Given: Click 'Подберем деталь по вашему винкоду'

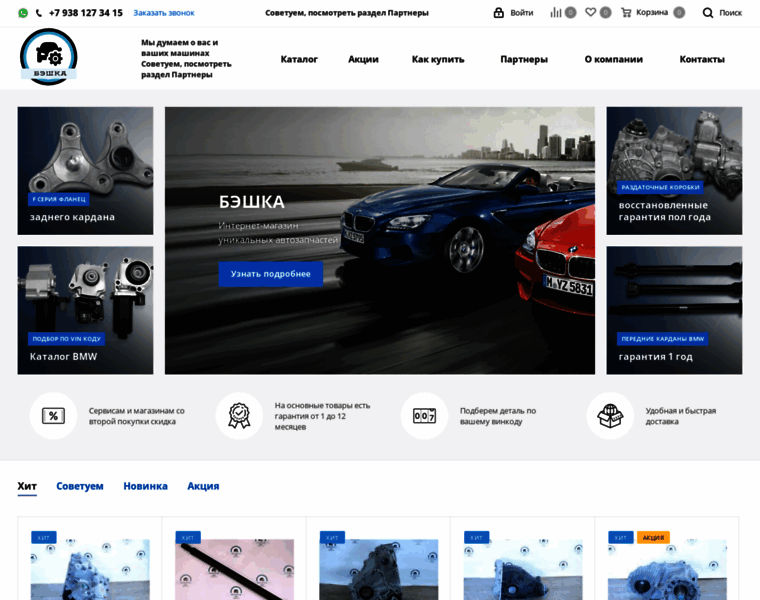Looking at the screenshot, I should click(498, 416).
